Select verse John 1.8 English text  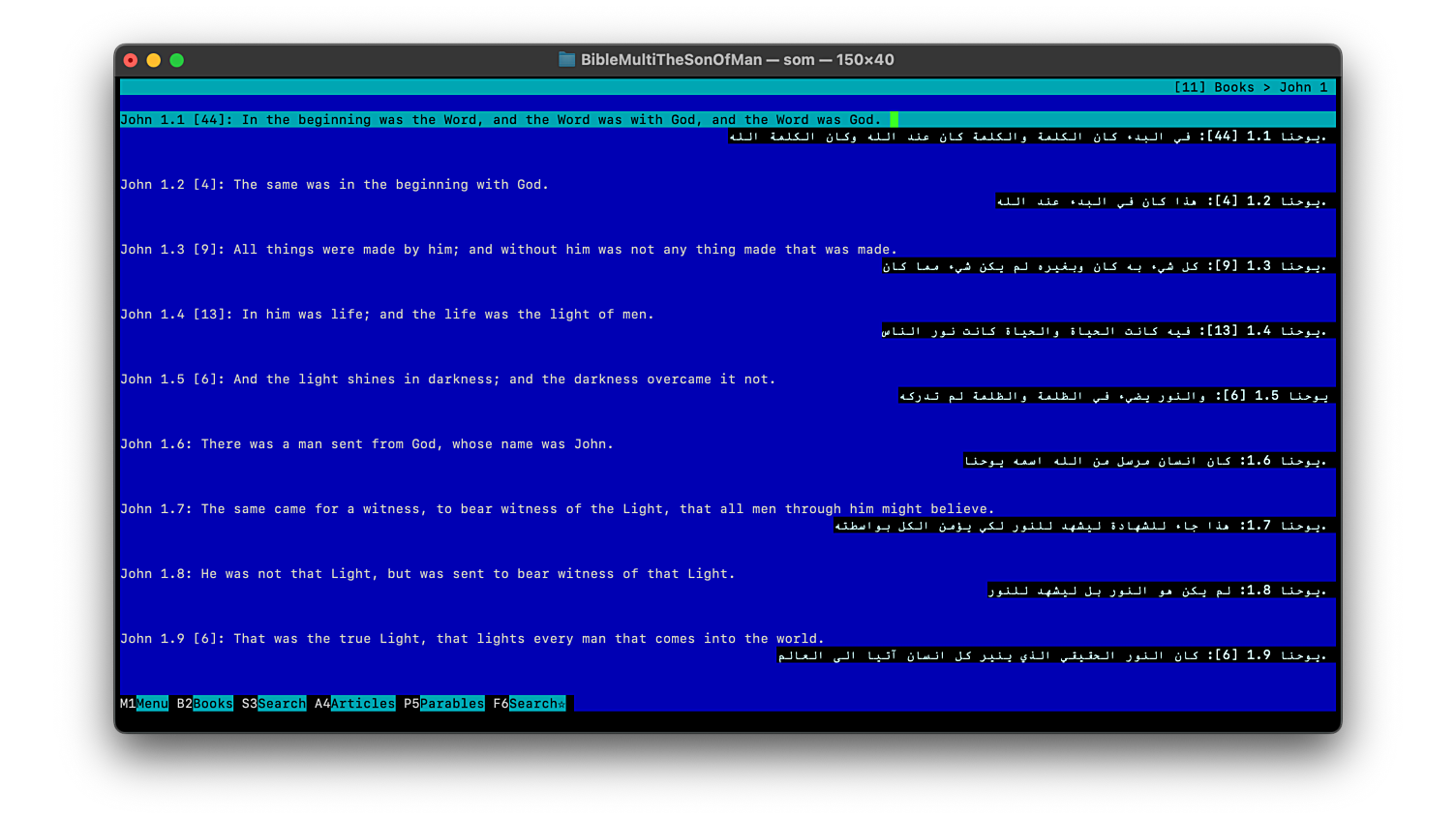click(x=428, y=574)
